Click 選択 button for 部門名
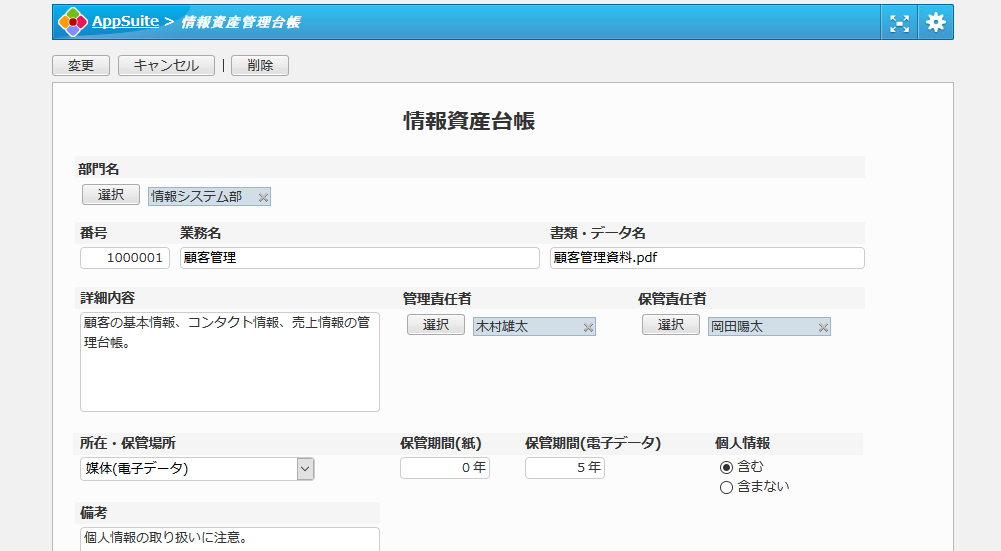Image resolution: width=1001 pixels, height=551 pixels. click(x=111, y=195)
